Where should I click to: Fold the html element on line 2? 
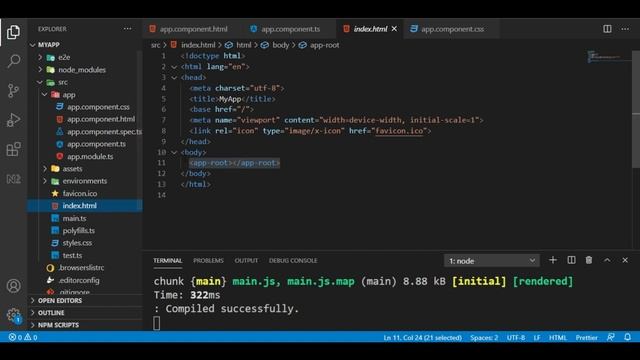[x=174, y=67]
